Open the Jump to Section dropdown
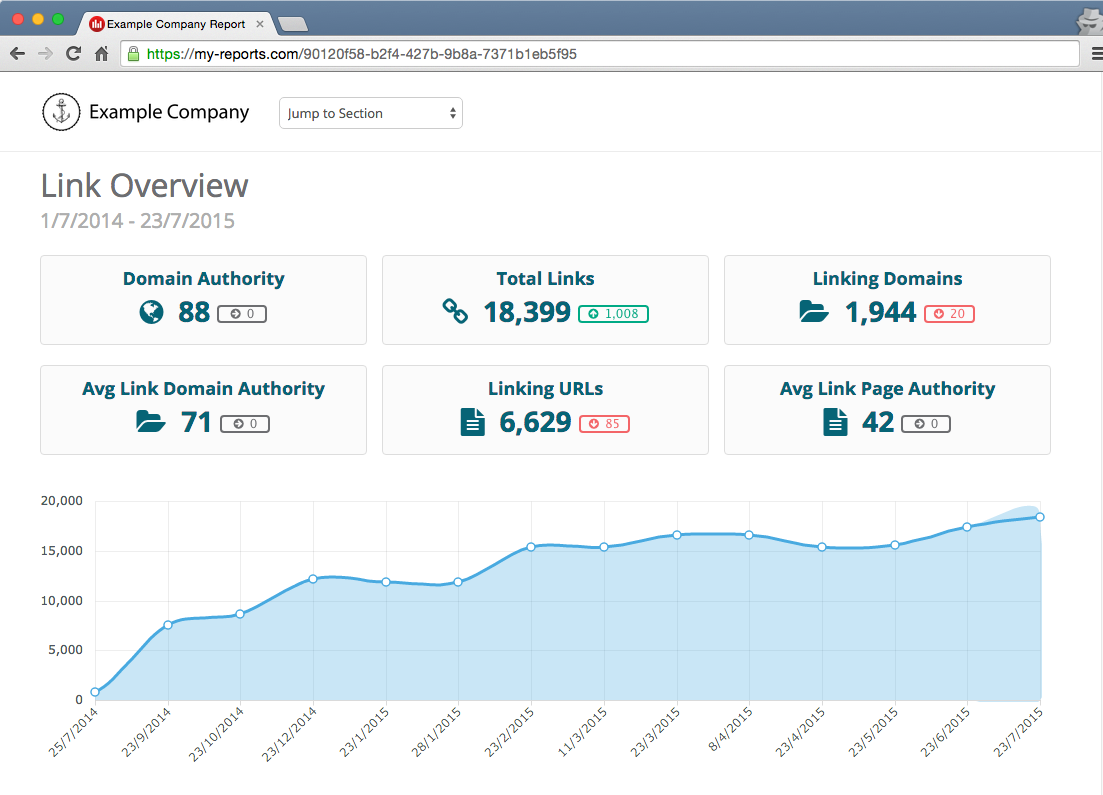The width and height of the screenshot is (1103, 795). [370, 113]
